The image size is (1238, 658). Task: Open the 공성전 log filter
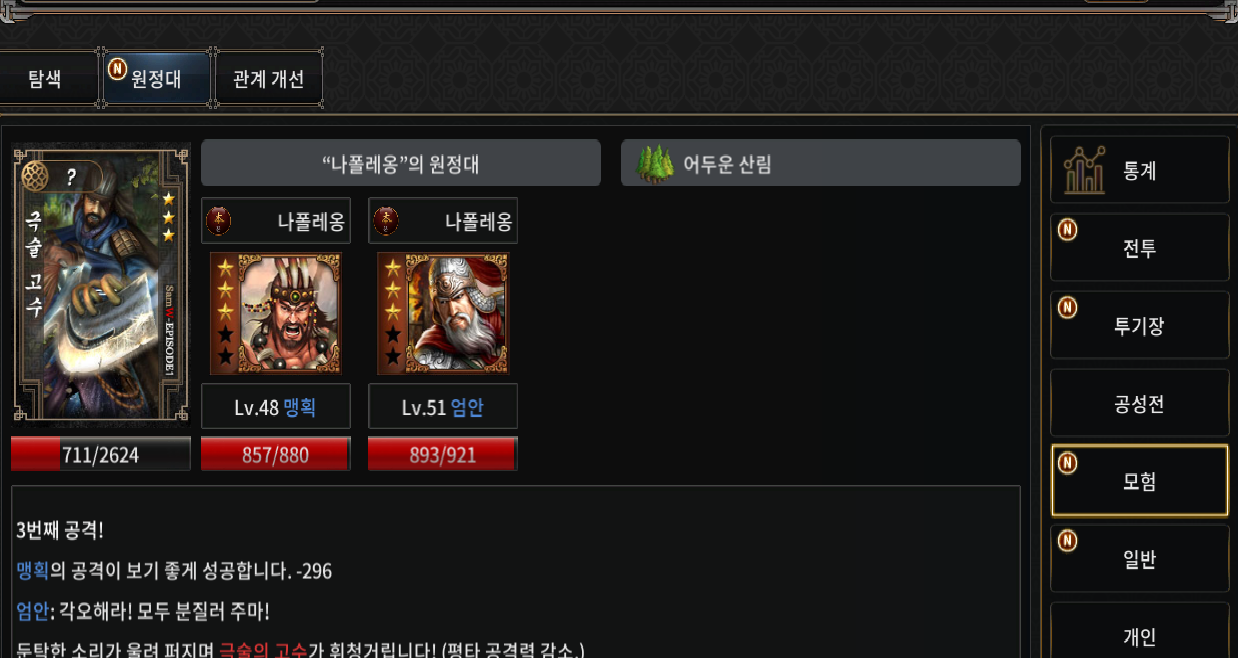1139,403
